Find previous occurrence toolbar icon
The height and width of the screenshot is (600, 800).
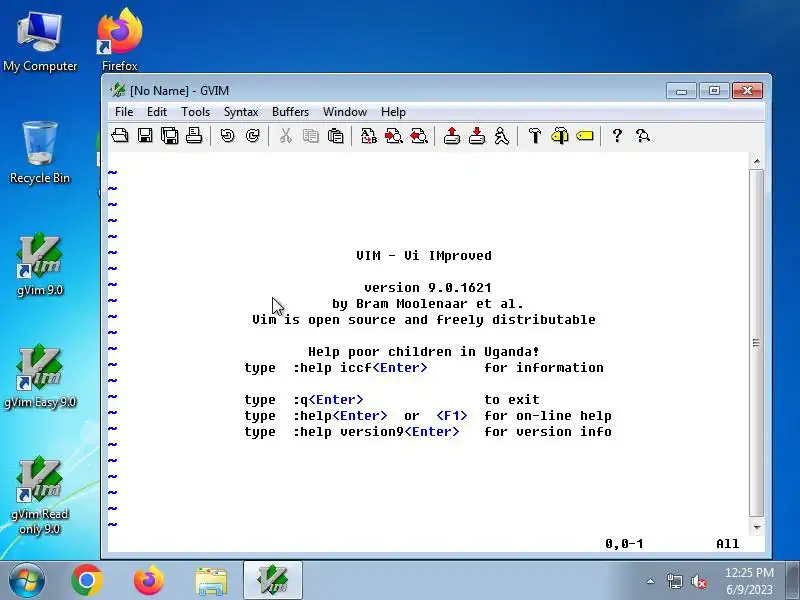(x=418, y=136)
